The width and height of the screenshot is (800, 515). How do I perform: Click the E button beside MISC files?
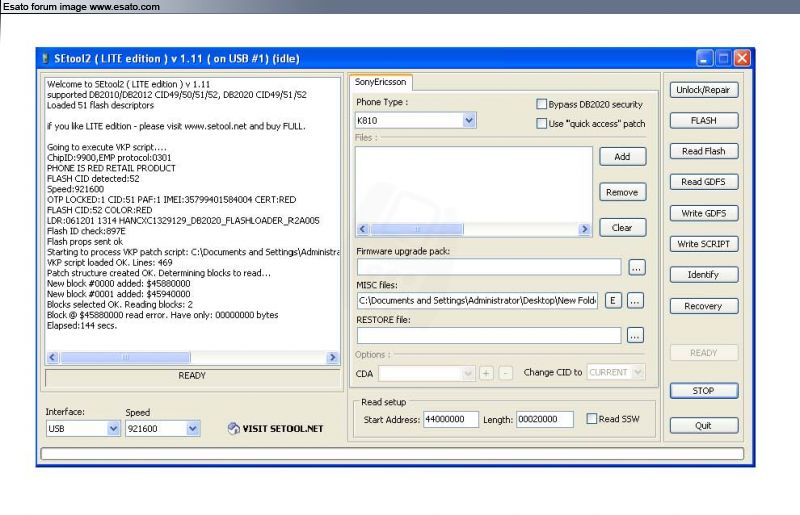tap(613, 301)
